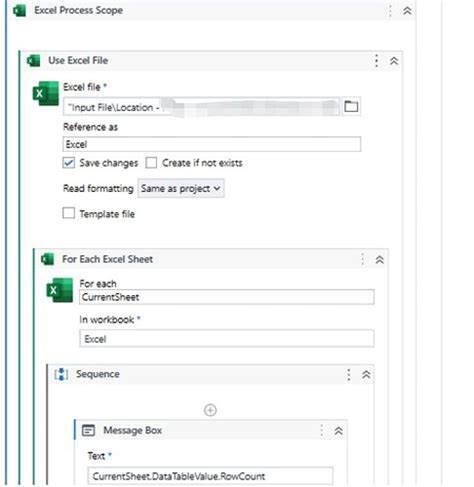The height and width of the screenshot is (487, 474).
Task: Browse for Excel file with folder icon
Action: point(351,106)
